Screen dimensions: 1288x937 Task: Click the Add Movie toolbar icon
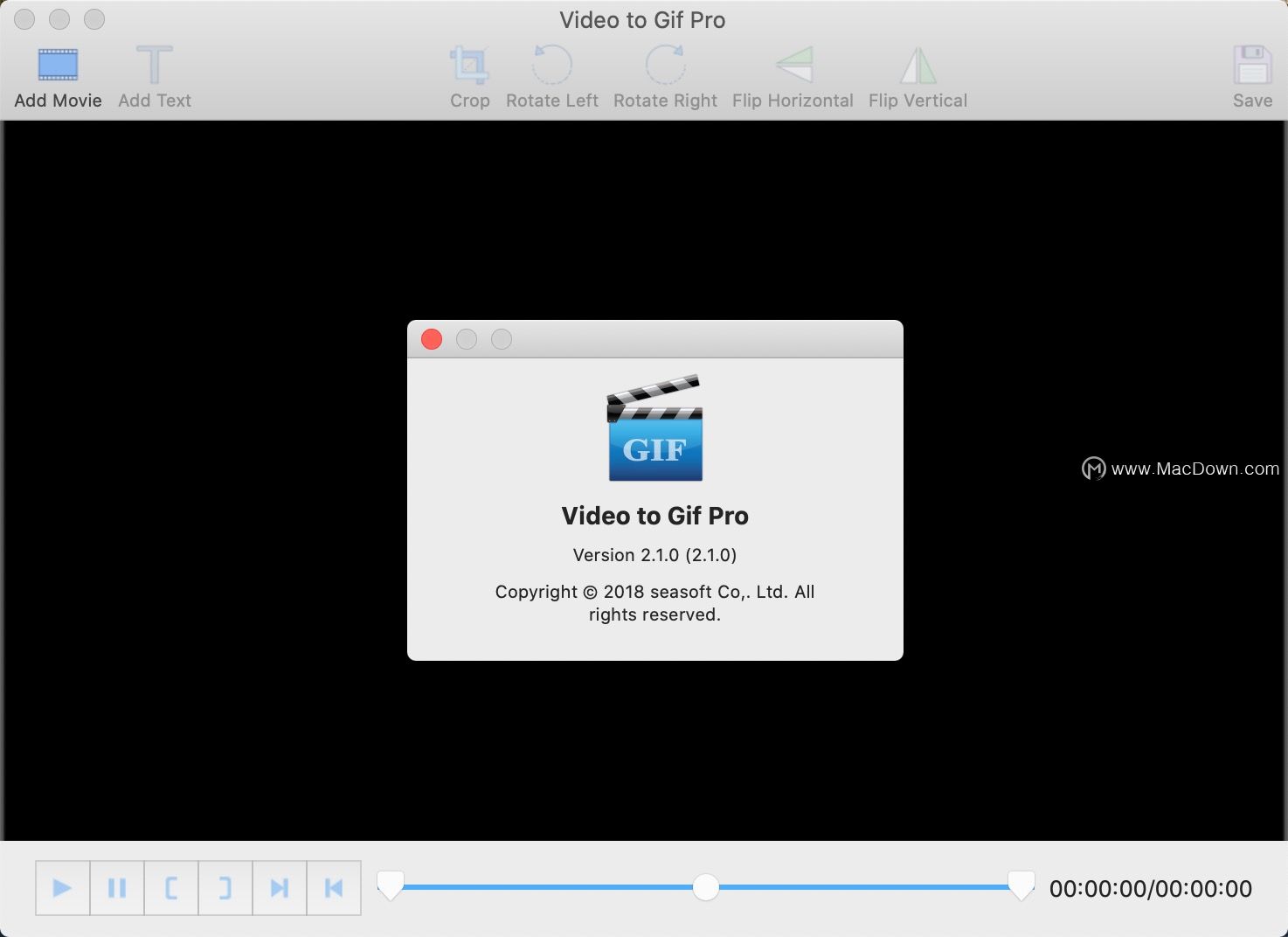tap(57, 66)
